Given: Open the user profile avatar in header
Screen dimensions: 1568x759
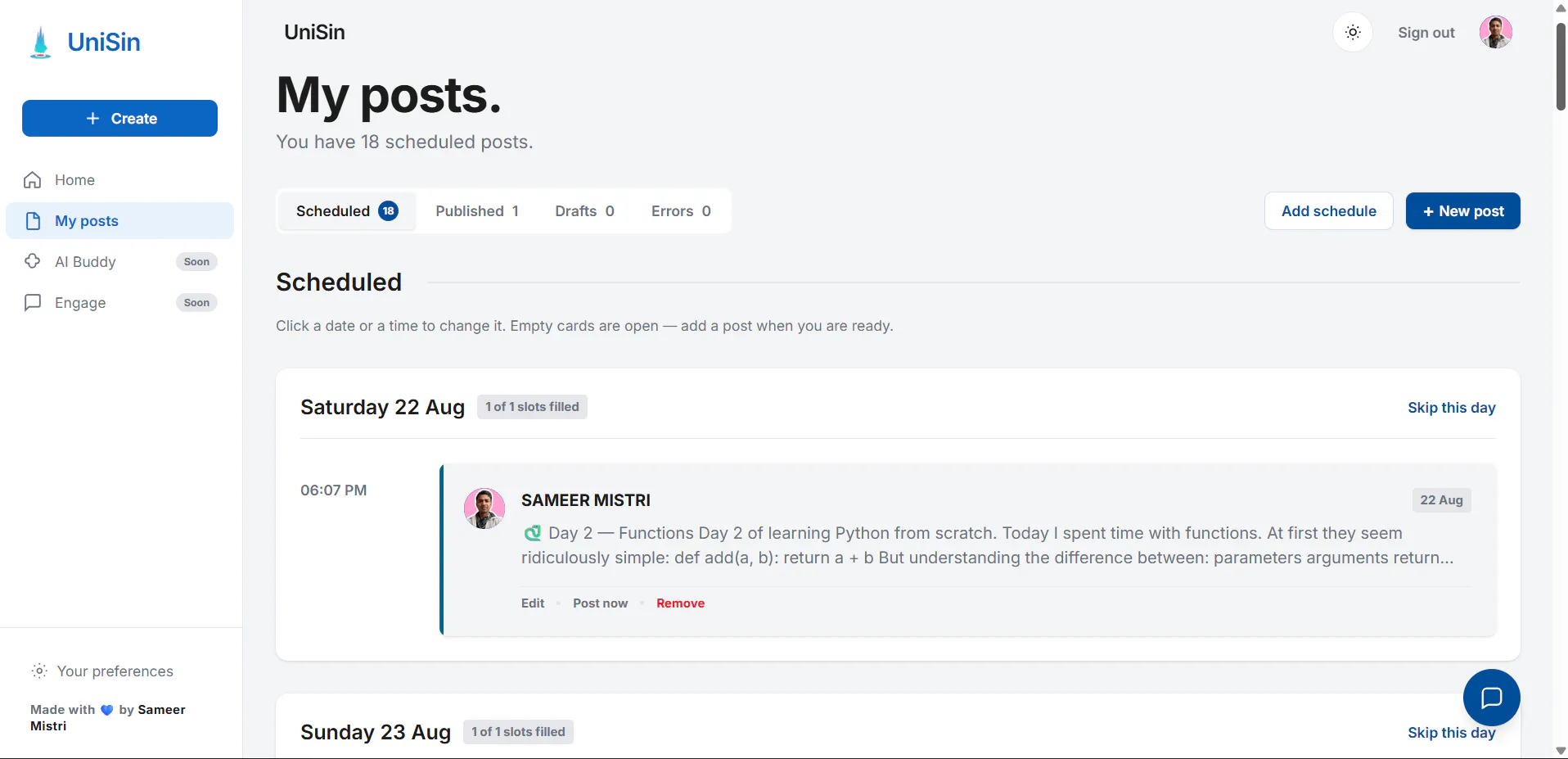Looking at the screenshot, I should 1495,33.
